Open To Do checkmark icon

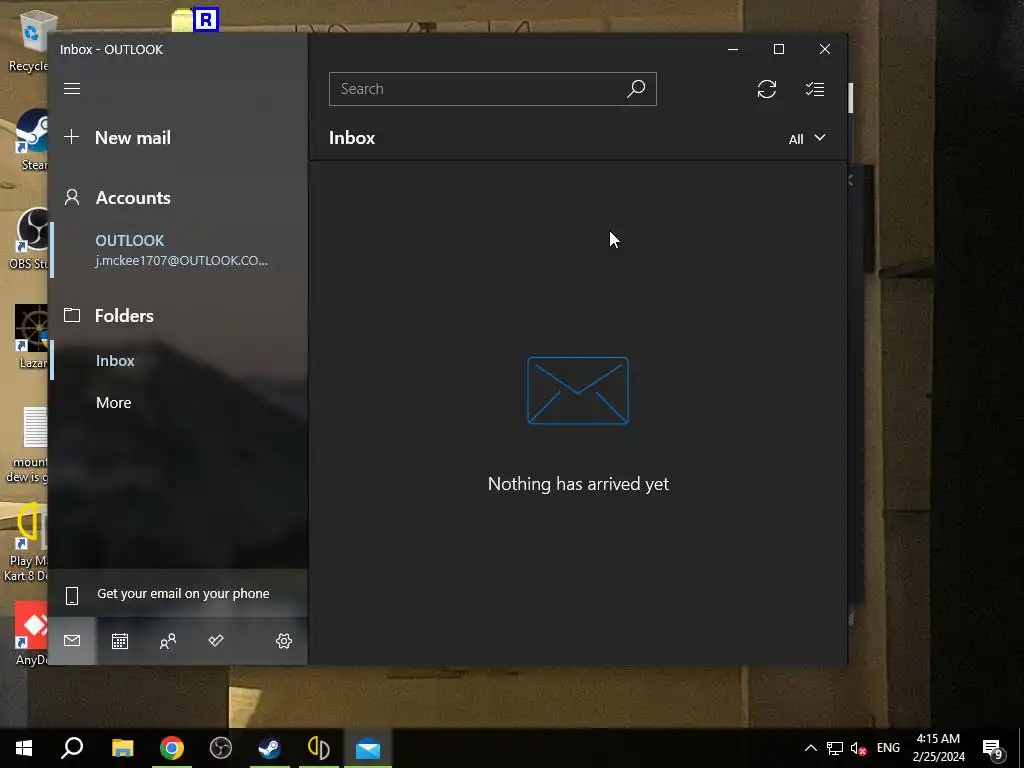point(216,641)
